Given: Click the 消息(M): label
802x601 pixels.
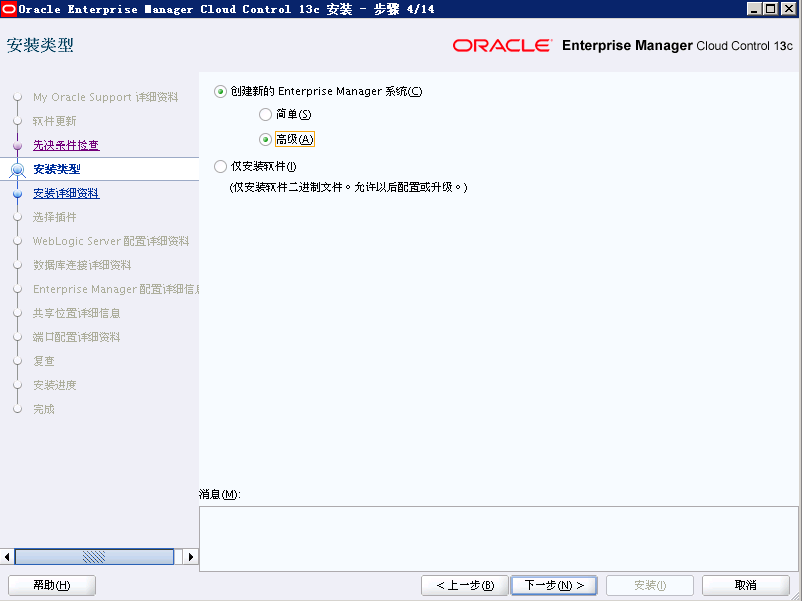Looking at the screenshot, I should click(x=219, y=494).
